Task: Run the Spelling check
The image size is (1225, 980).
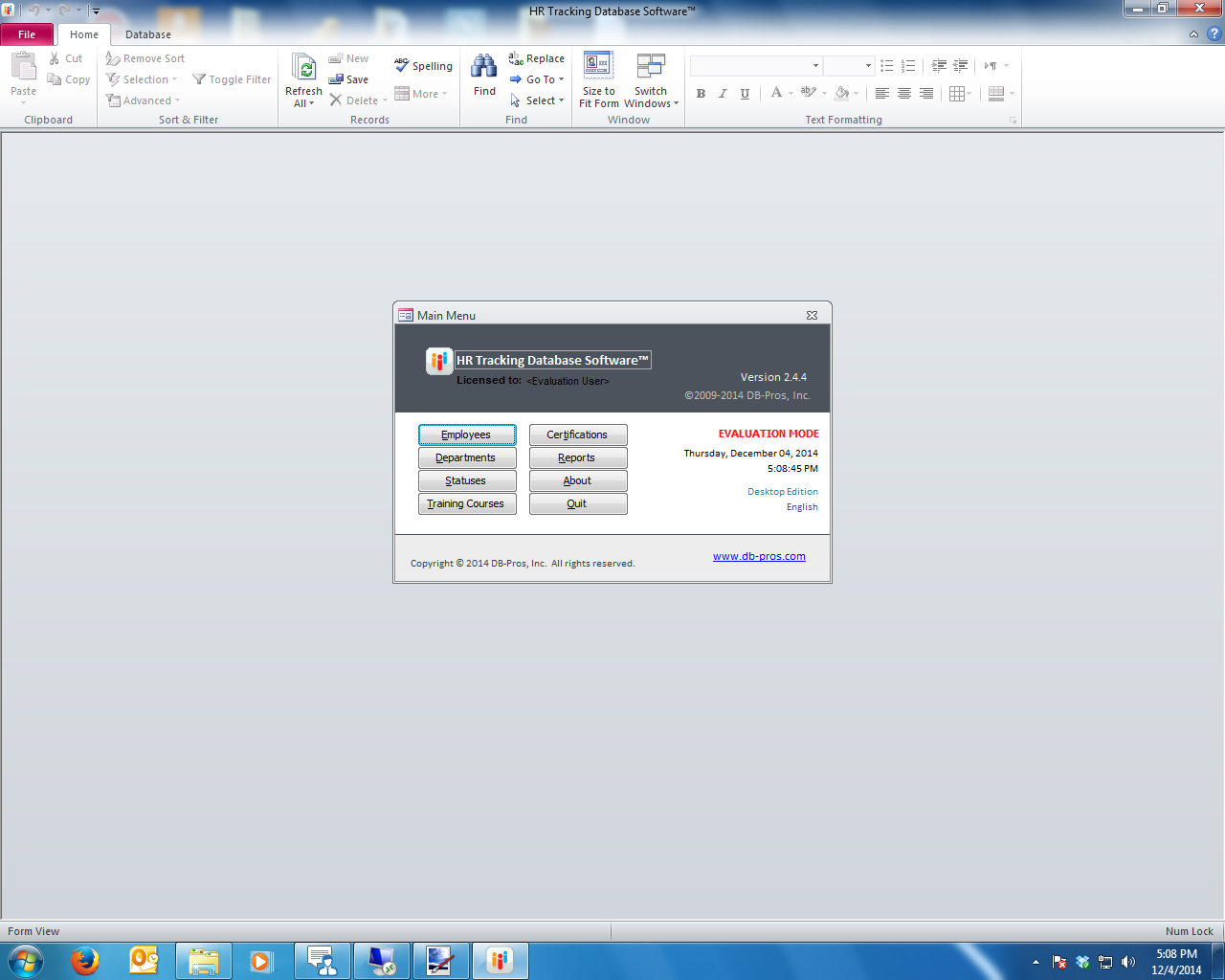Action: [423, 66]
